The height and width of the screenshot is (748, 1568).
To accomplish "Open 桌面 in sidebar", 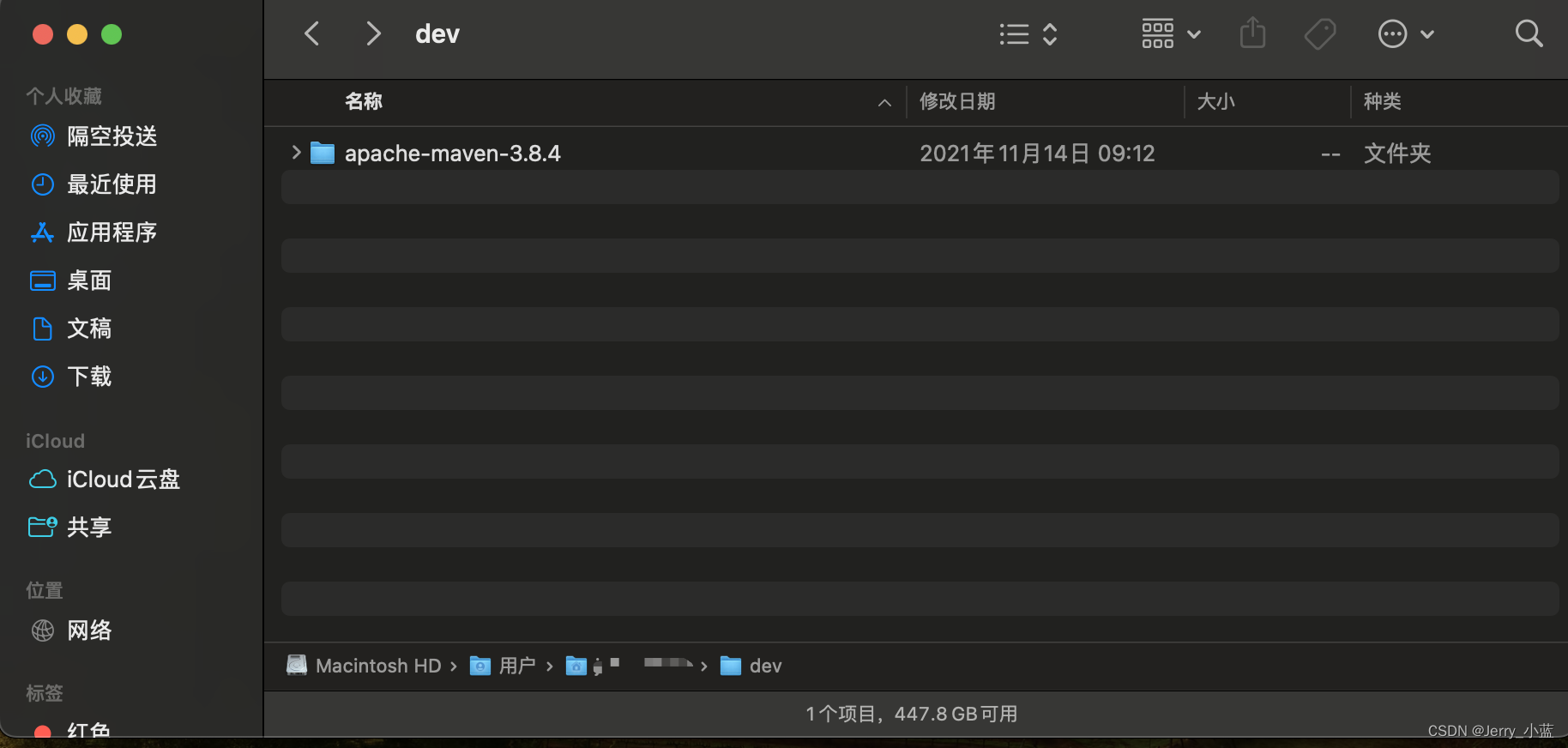I will [x=71, y=280].
